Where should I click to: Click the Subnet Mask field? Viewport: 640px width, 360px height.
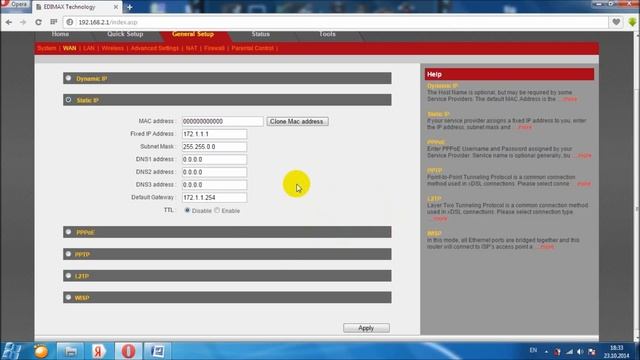pos(214,147)
